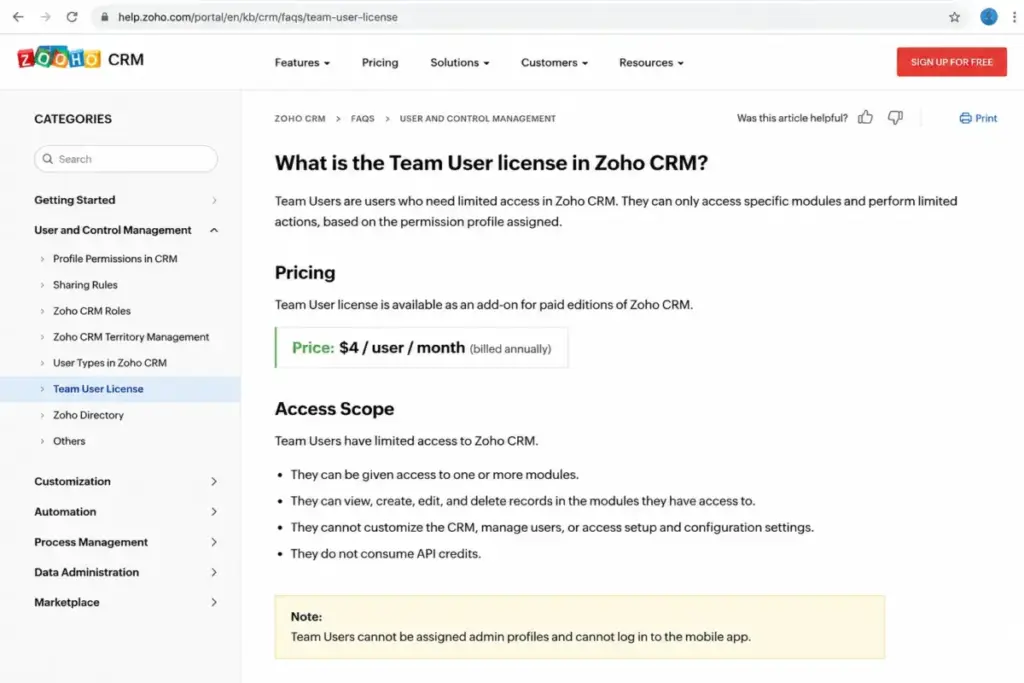Open the Features dropdown menu
The image size is (1024, 683).
click(x=302, y=63)
